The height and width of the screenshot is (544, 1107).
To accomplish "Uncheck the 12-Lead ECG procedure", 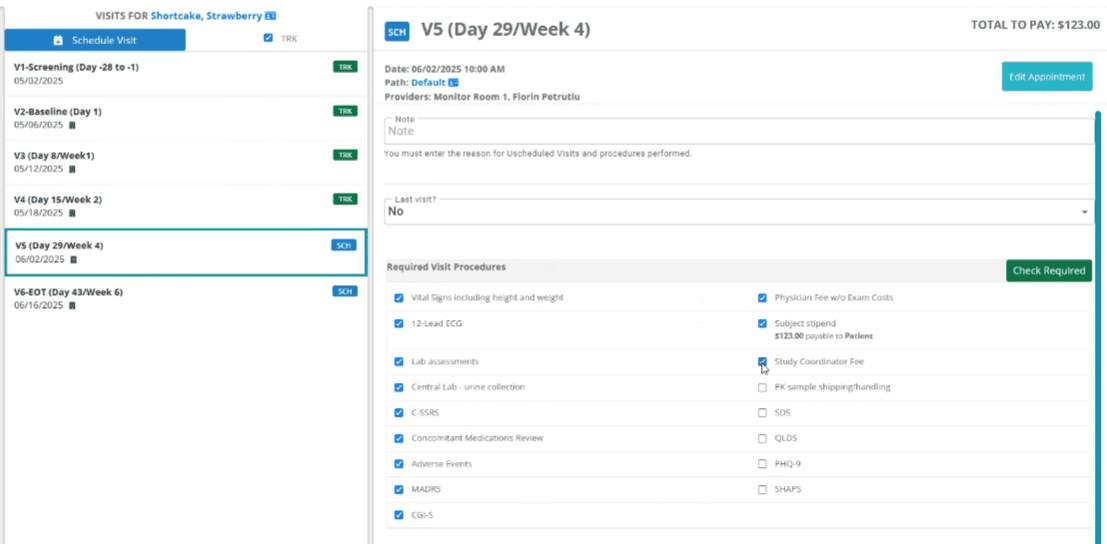I will click(x=399, y=324).
